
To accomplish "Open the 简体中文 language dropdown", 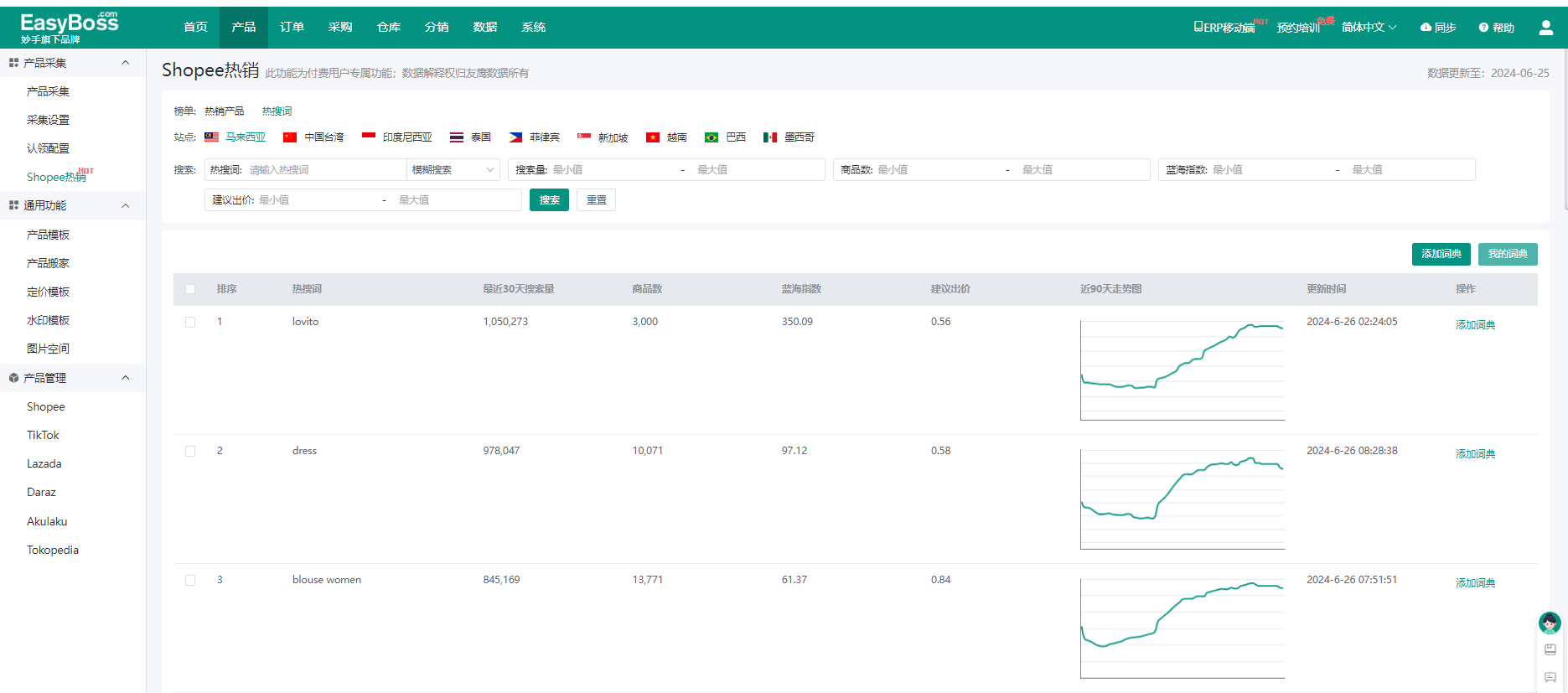I will coord(1369,28).
